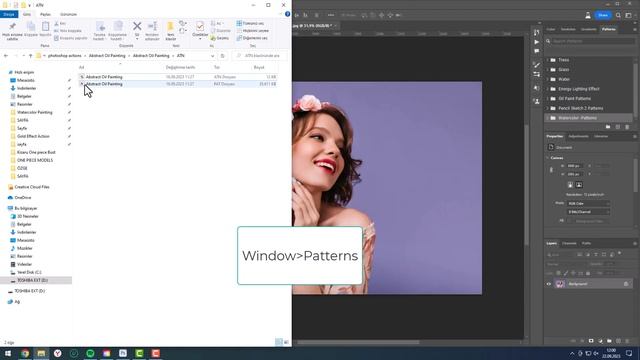Toggle the lock image pixels brush icon in Layers
This screenshot has width=640, height=360.
point(566,273)
